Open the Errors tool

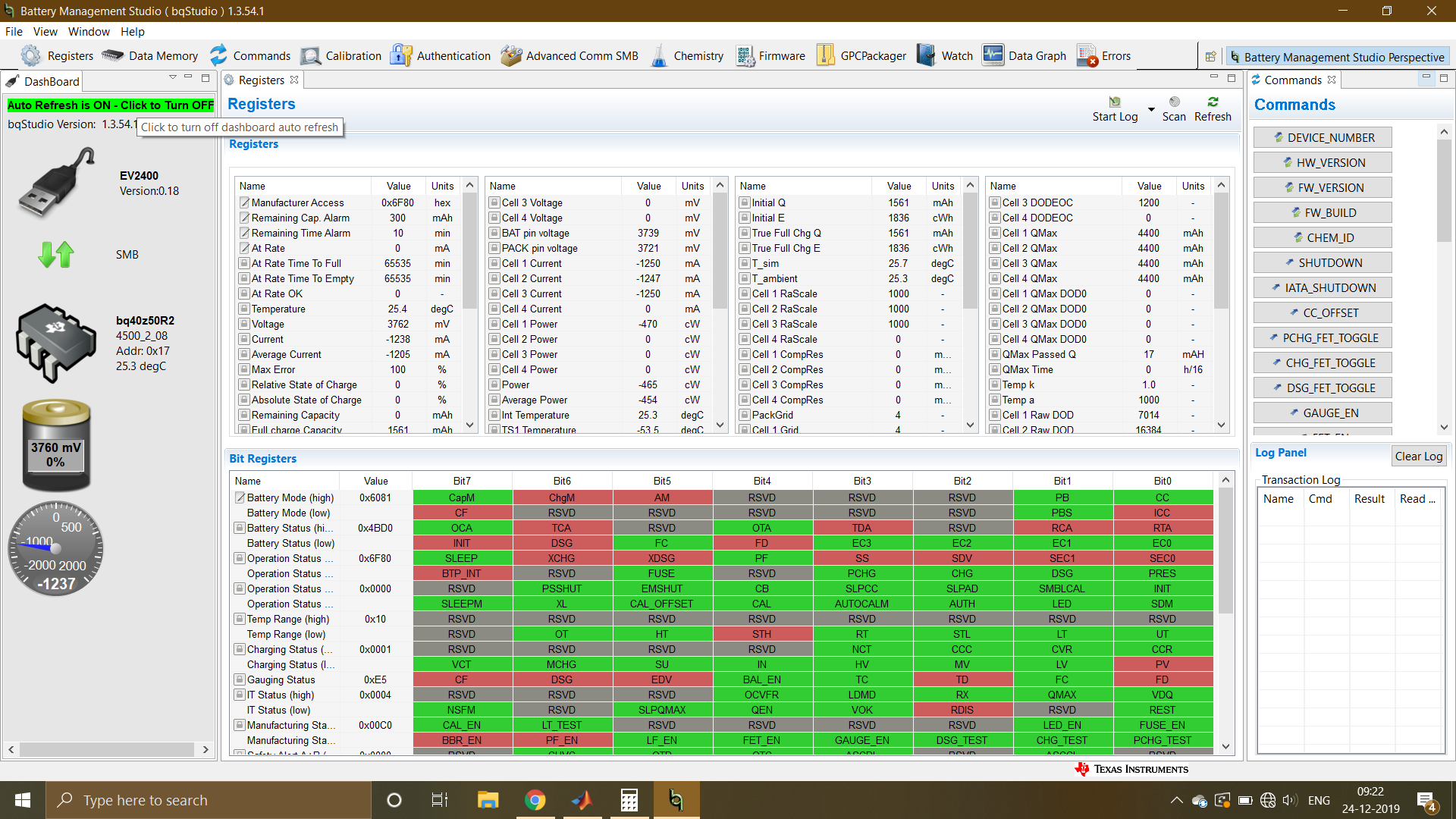pos(1103,55)
